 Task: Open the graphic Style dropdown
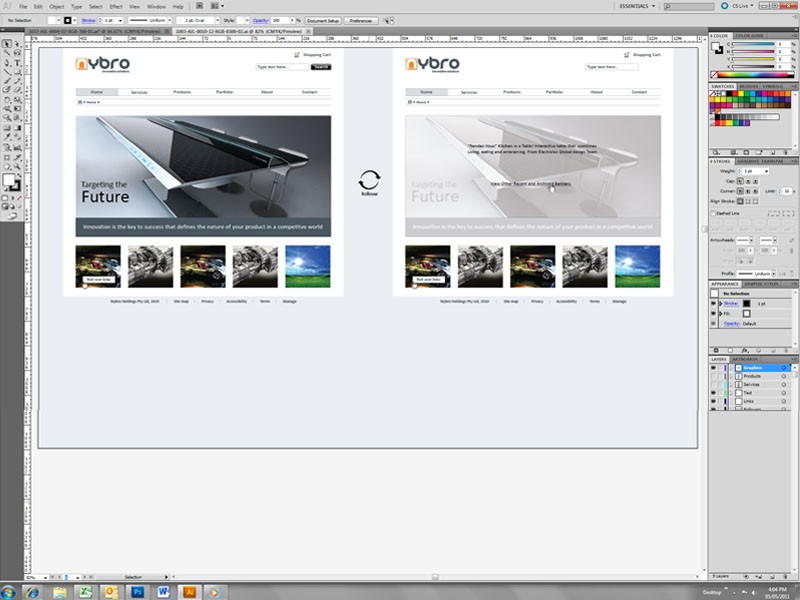click(x=247, y=20)
